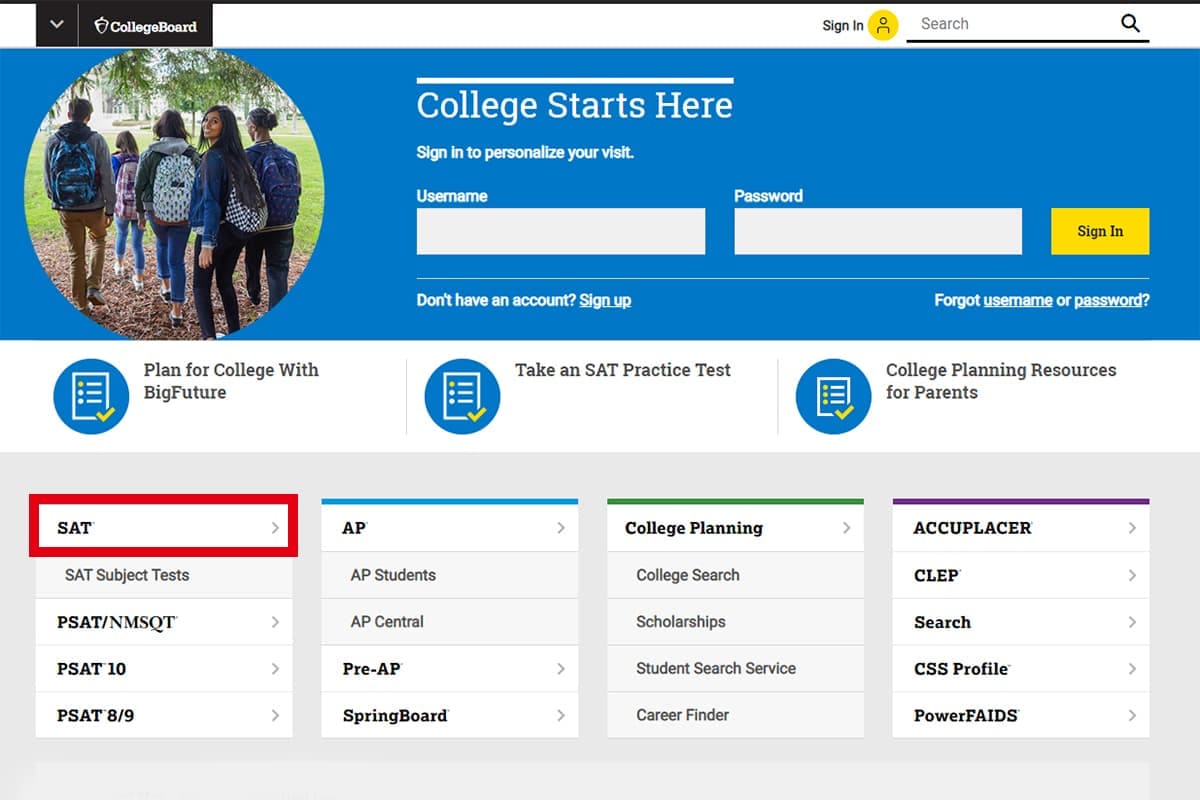
Task: Click the yellow Sign In button
Action: pos(1100,231)
